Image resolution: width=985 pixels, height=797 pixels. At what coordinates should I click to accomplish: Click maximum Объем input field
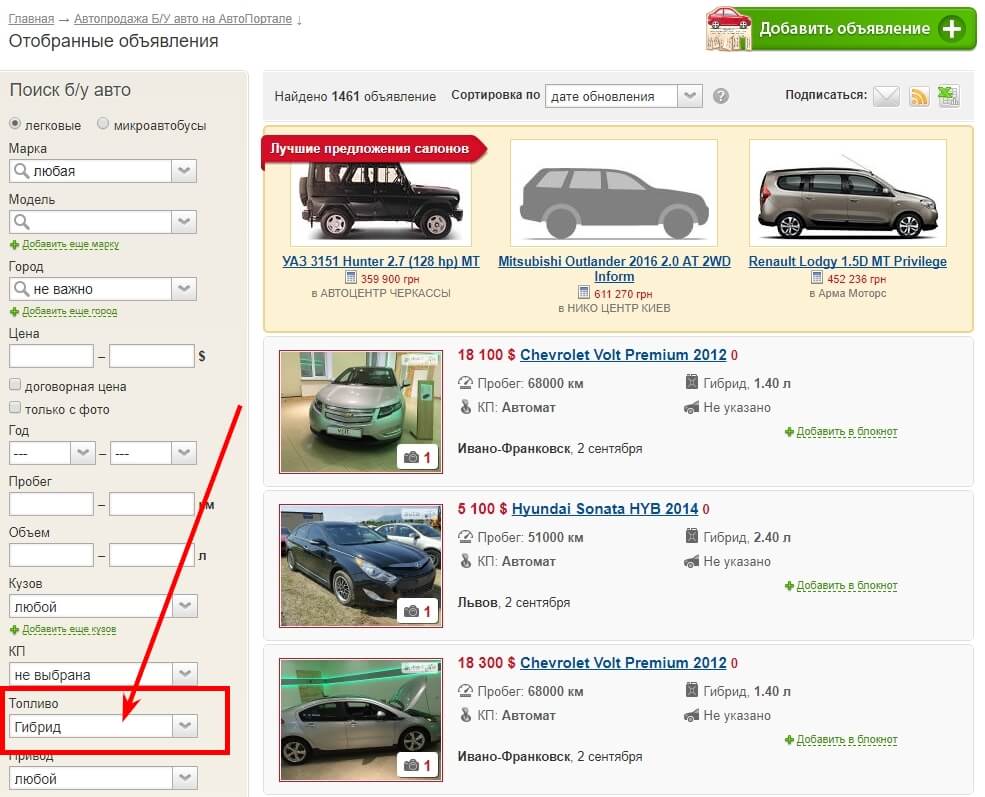click(x=151, y=555)
